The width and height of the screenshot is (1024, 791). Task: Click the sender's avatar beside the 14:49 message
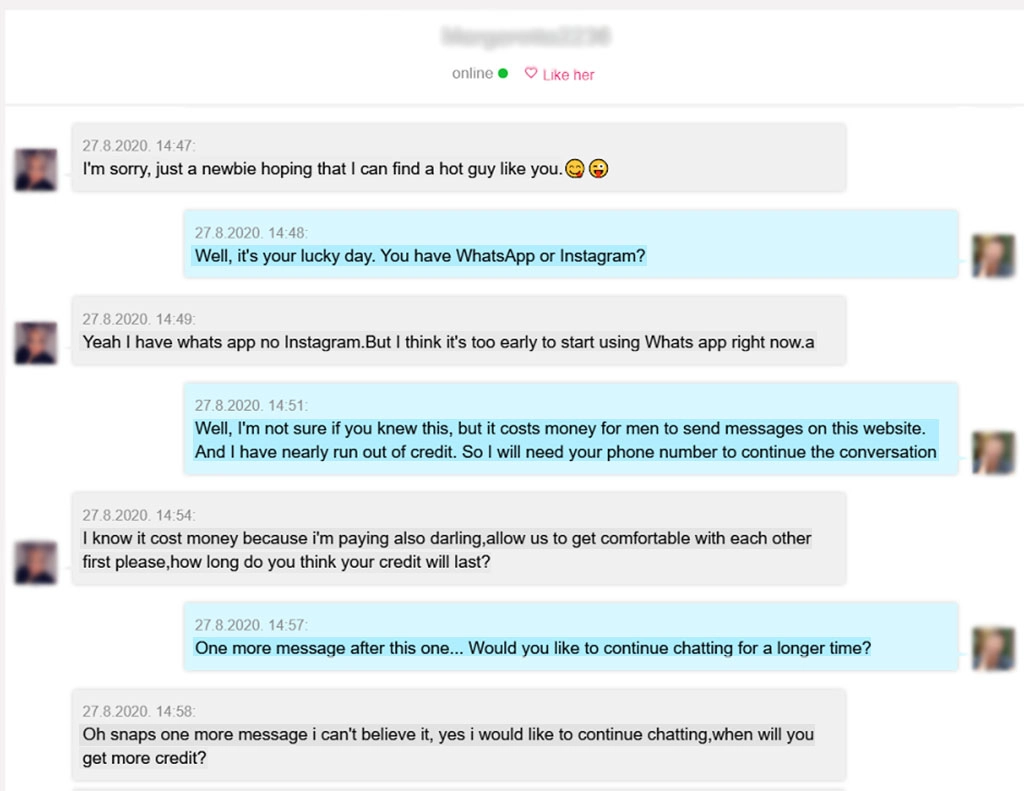click(x=34, y=343)
